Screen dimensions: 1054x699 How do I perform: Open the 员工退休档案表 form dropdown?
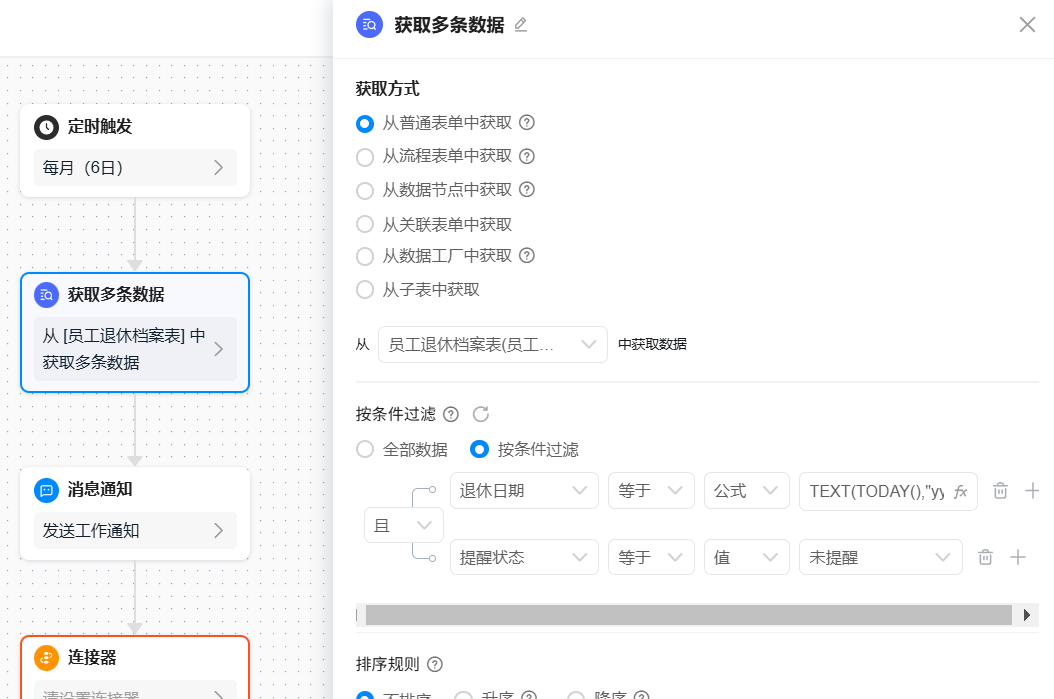click(493, 345)
